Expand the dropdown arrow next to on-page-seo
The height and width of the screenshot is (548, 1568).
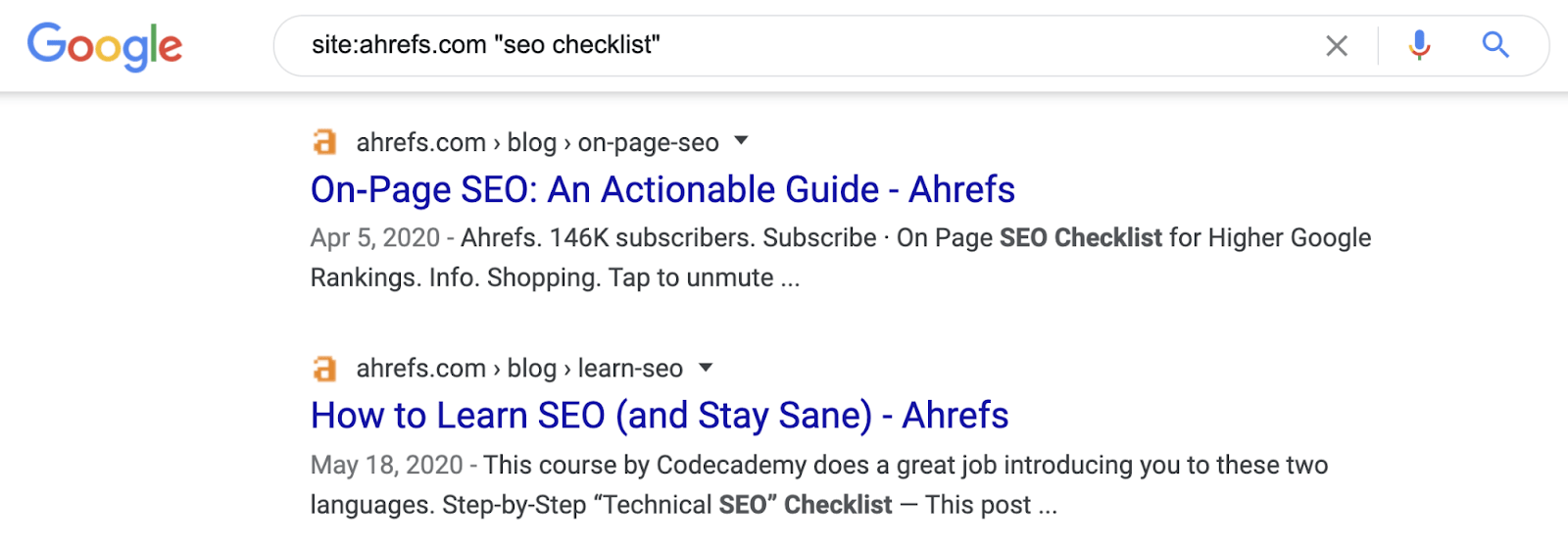pos(742,141)
